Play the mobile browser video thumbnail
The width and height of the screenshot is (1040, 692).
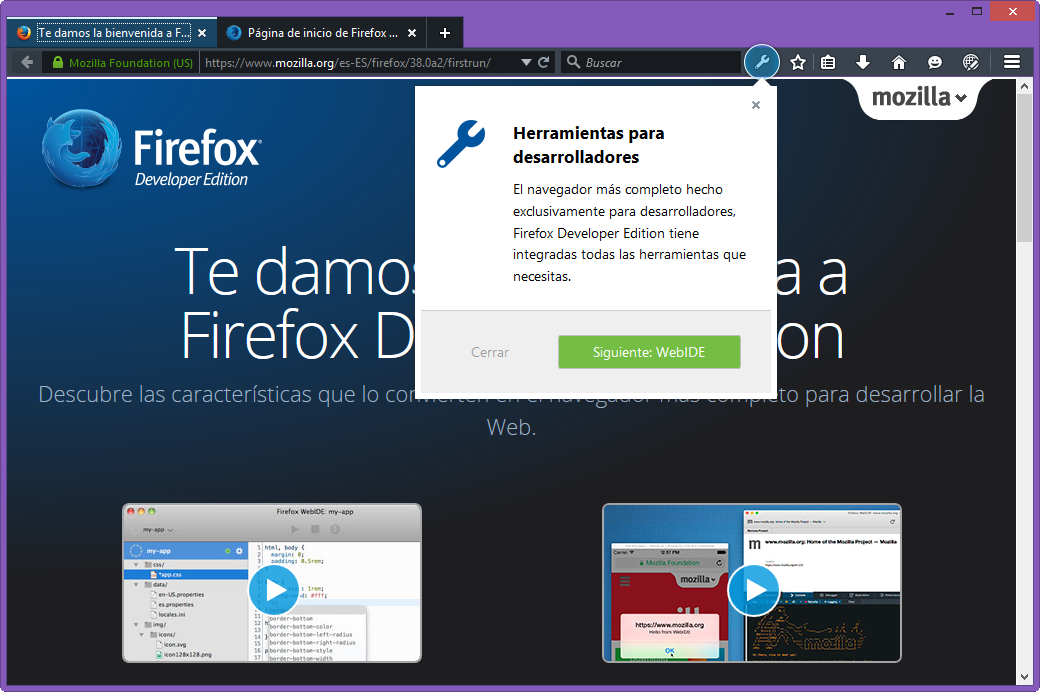click(x=753, y=588)
